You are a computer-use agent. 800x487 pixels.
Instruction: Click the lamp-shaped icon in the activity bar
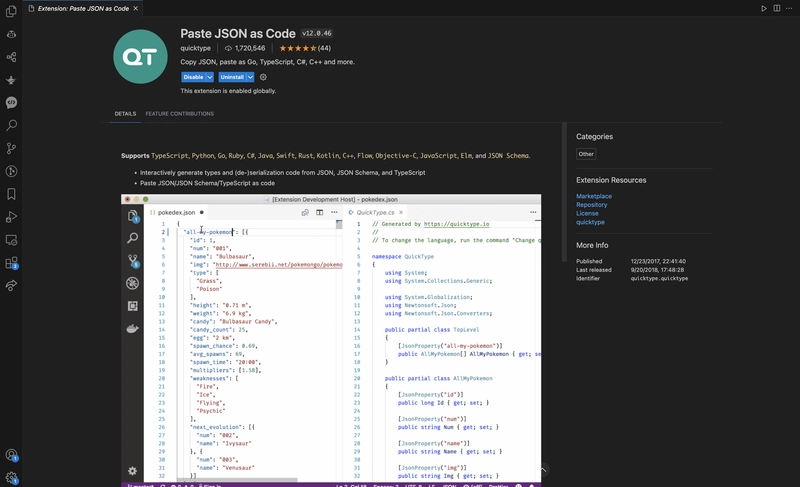tap(11, 80)
